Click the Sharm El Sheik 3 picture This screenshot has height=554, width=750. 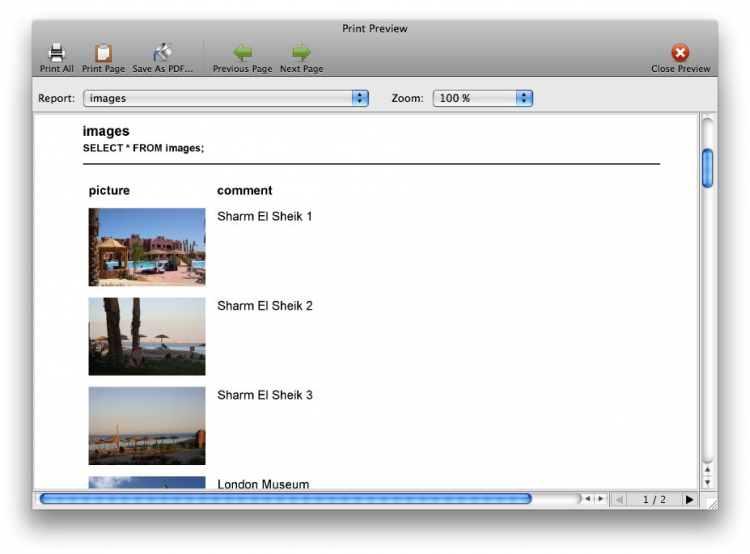[x=147, y=426]
